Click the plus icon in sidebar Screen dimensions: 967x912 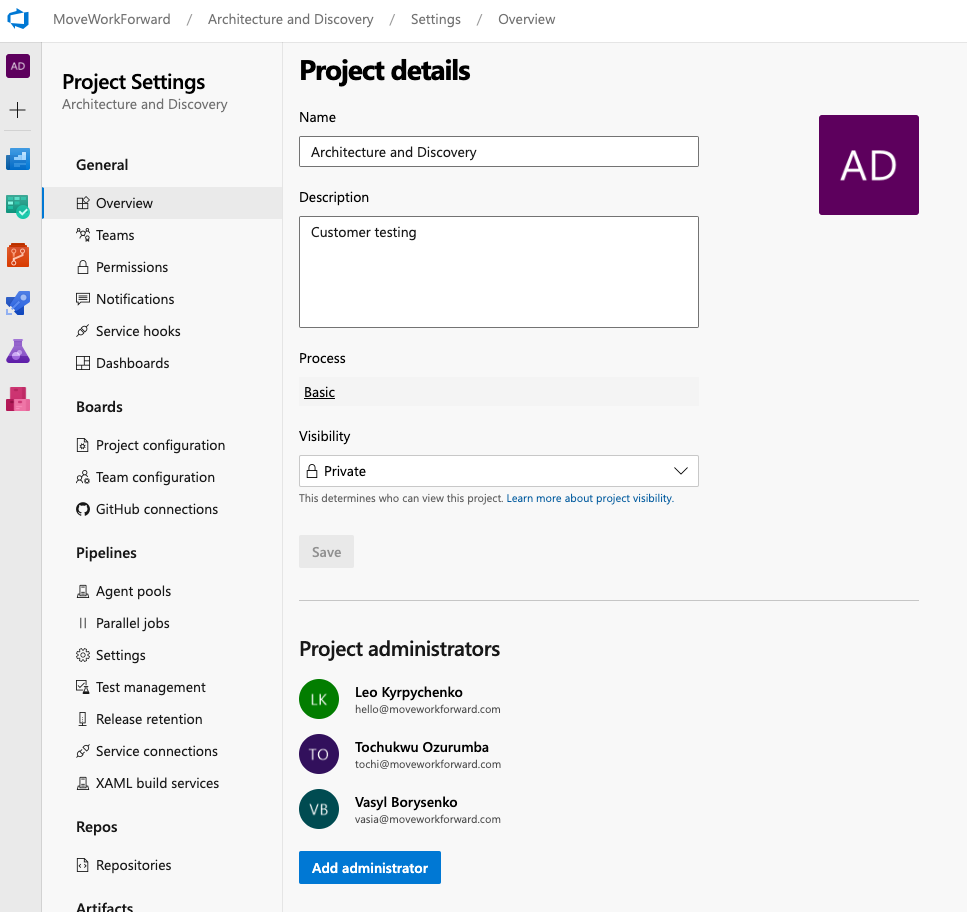(x=18, y=110)
